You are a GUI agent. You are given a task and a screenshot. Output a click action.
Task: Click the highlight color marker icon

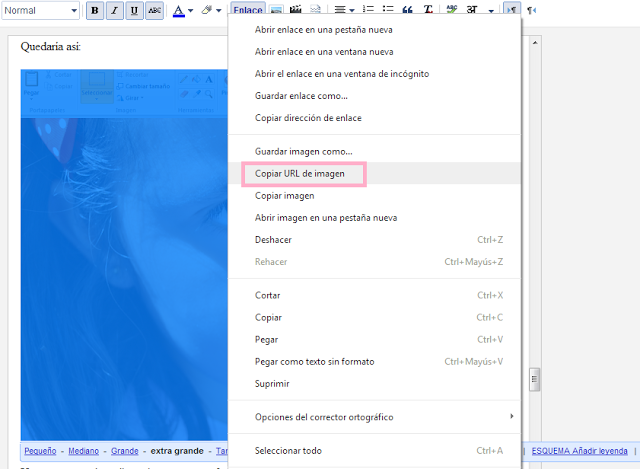coord(207,10)
